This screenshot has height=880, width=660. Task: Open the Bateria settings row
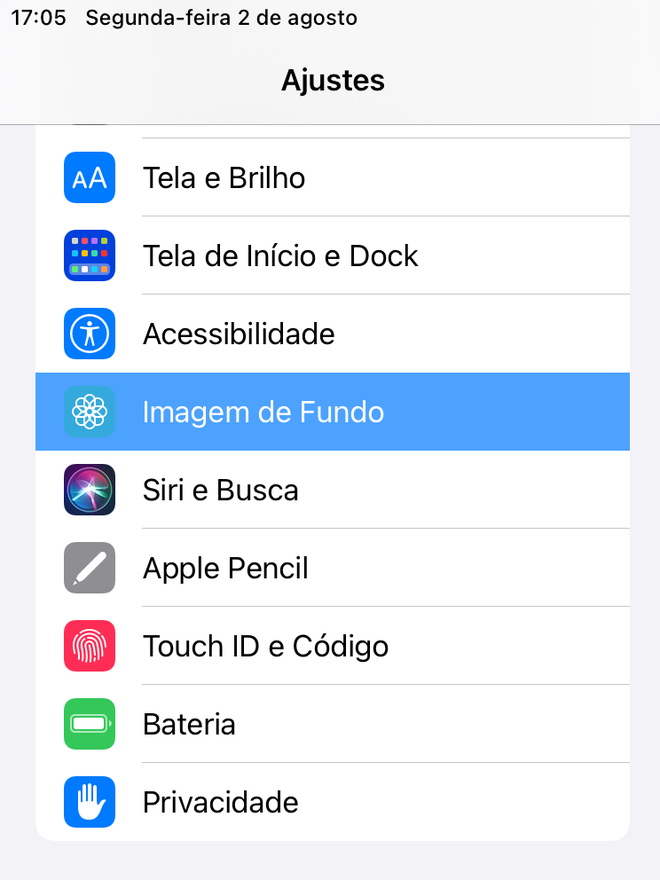(x=332, y=723)
